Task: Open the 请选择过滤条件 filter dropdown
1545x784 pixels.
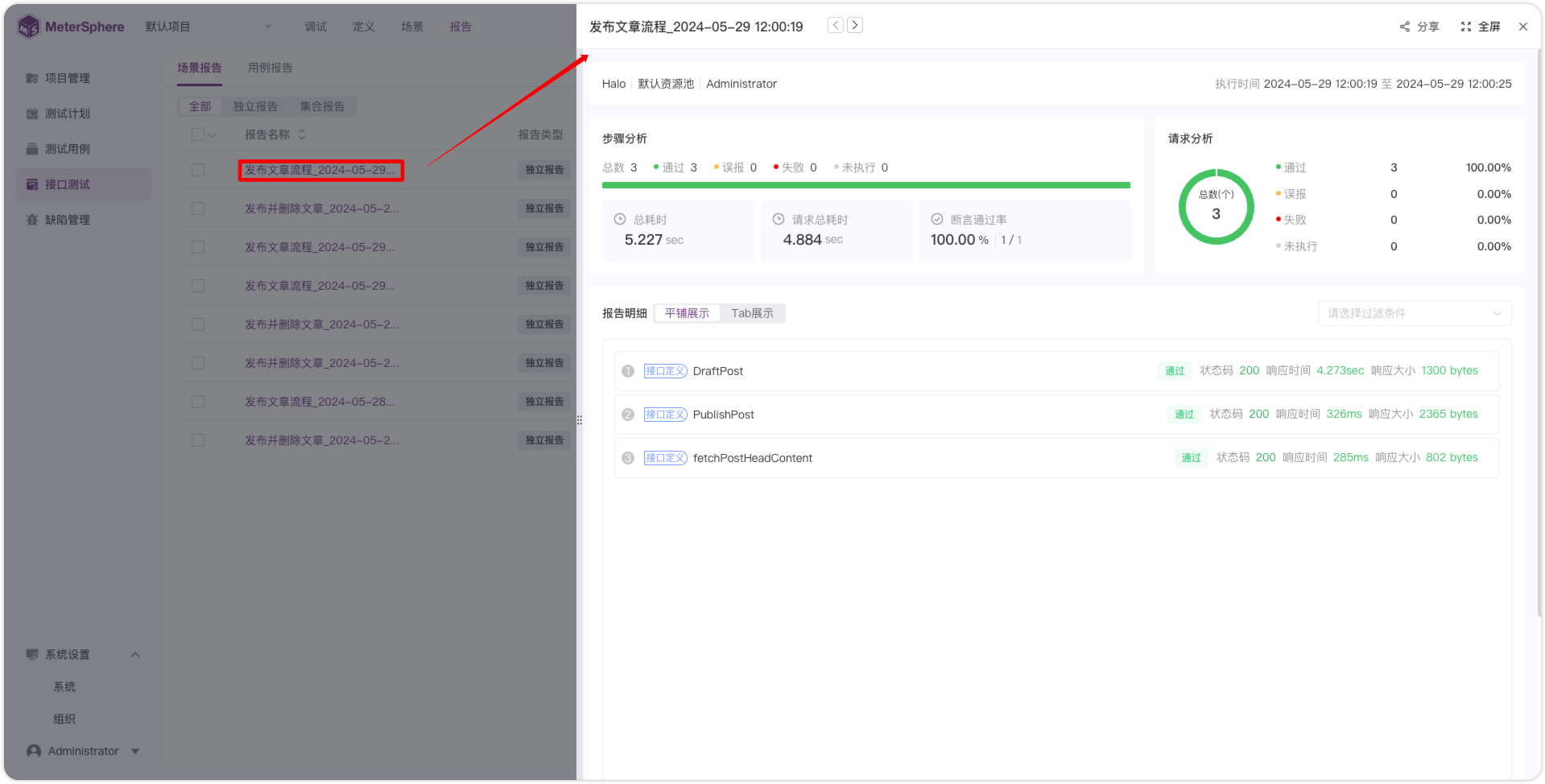Action: coord(1415,313)
